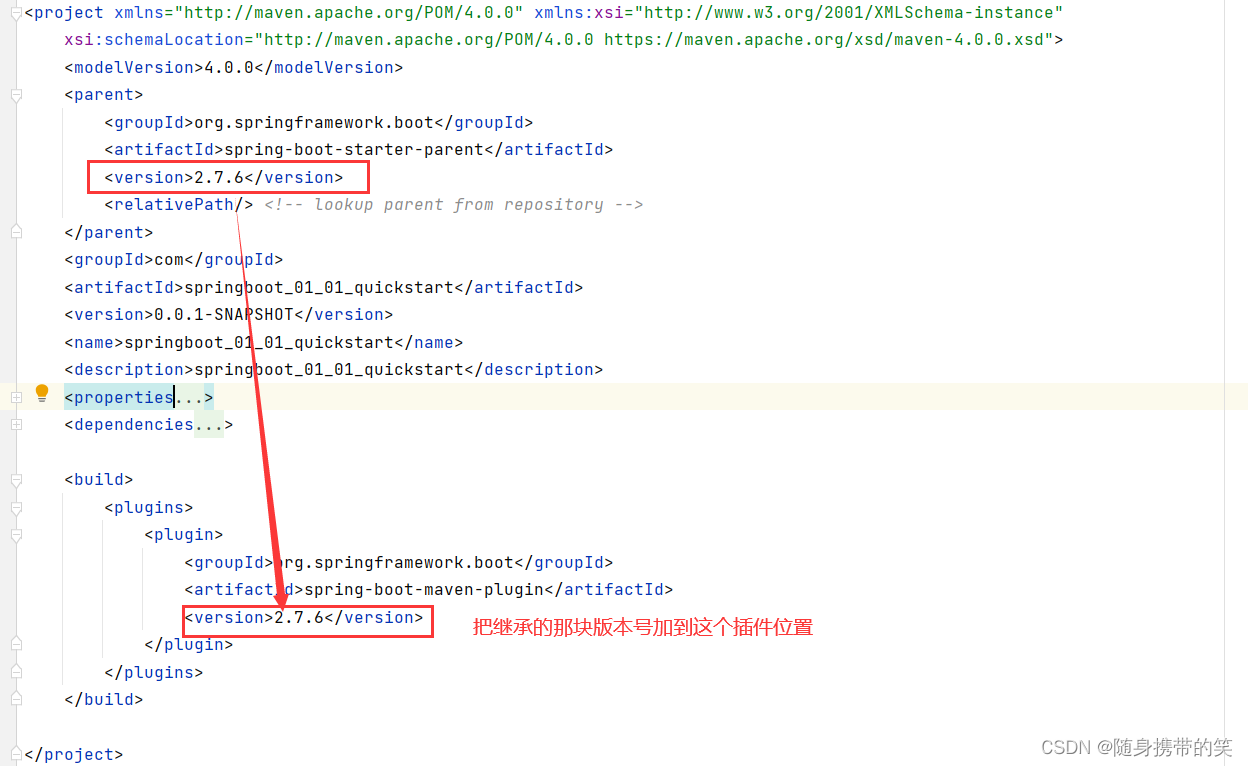Click the opening parent tag text
1248x766 pixels.
[104, 95]
